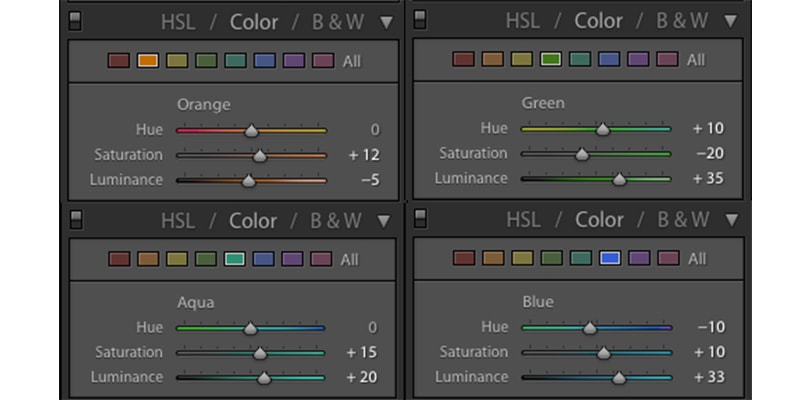Click the highlighted blue swatch in Blue panel
The image size is (810, 400).
tap(609, 258)
